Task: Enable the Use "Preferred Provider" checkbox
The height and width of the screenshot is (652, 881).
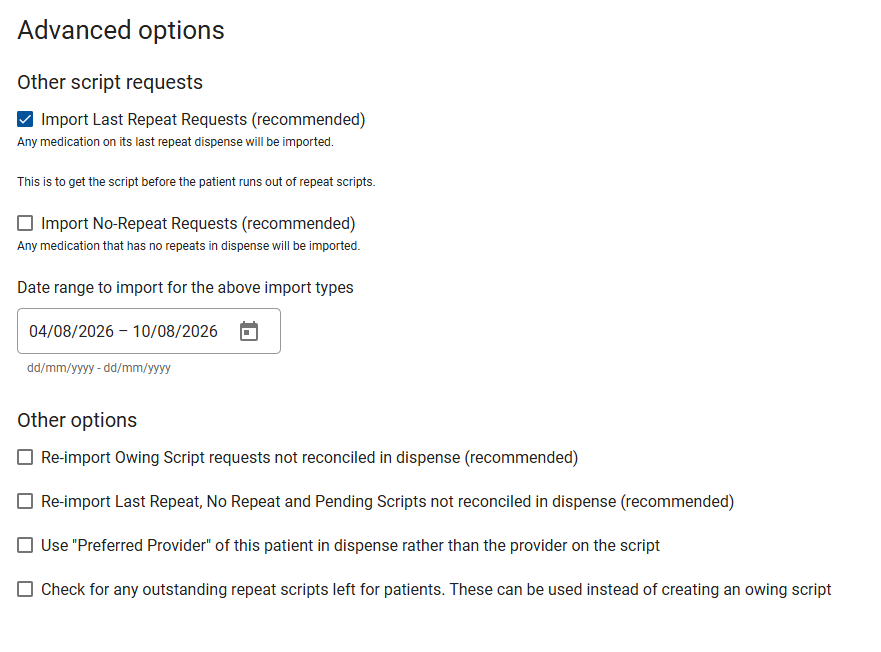Action: 25,545
